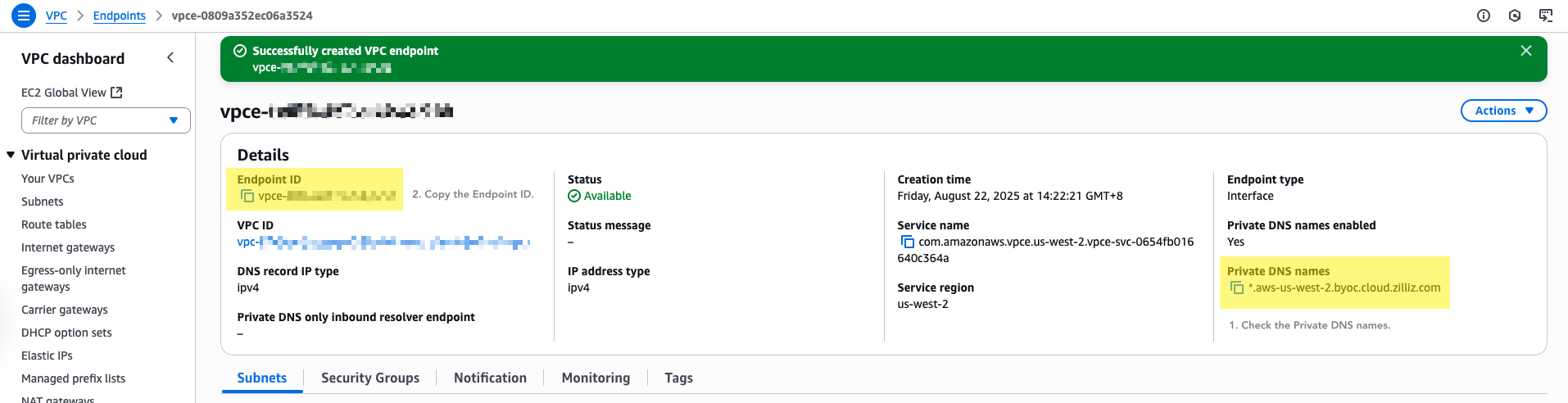Click the info icon in top bar
The image size is (1568, 403).
(x=1483, y=16)
